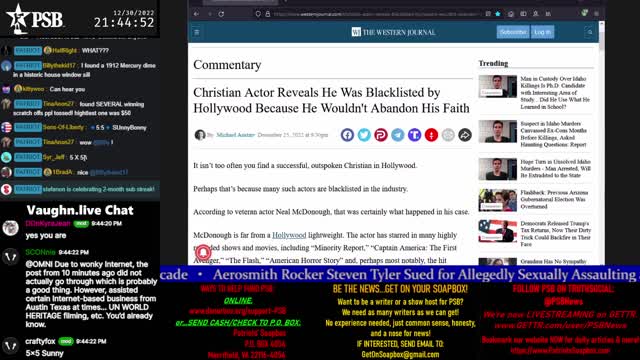Click the account profile icon in the browser toolbar

click(x=536, y=14)
